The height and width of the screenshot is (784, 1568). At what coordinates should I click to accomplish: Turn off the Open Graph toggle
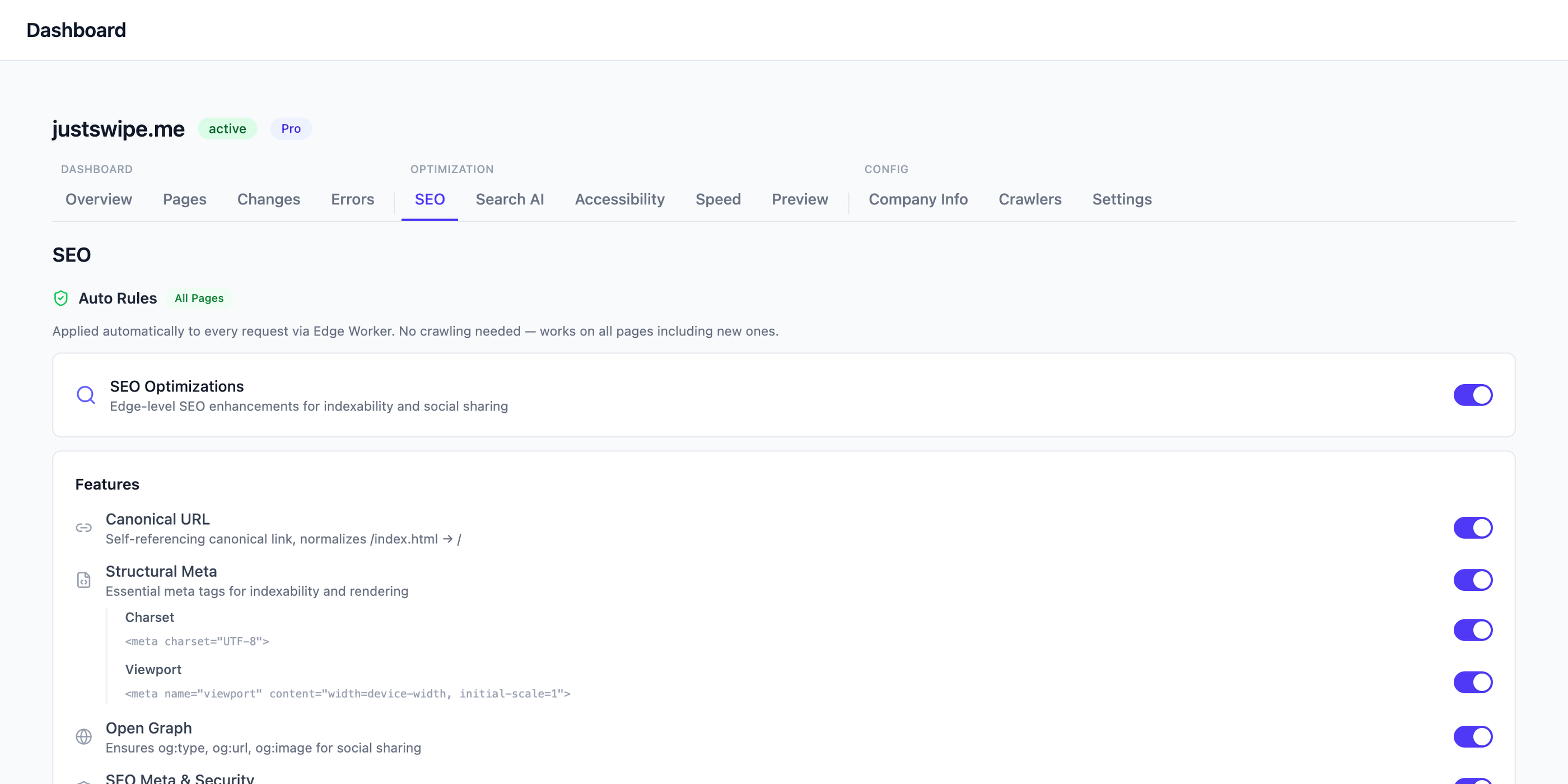1472,736
